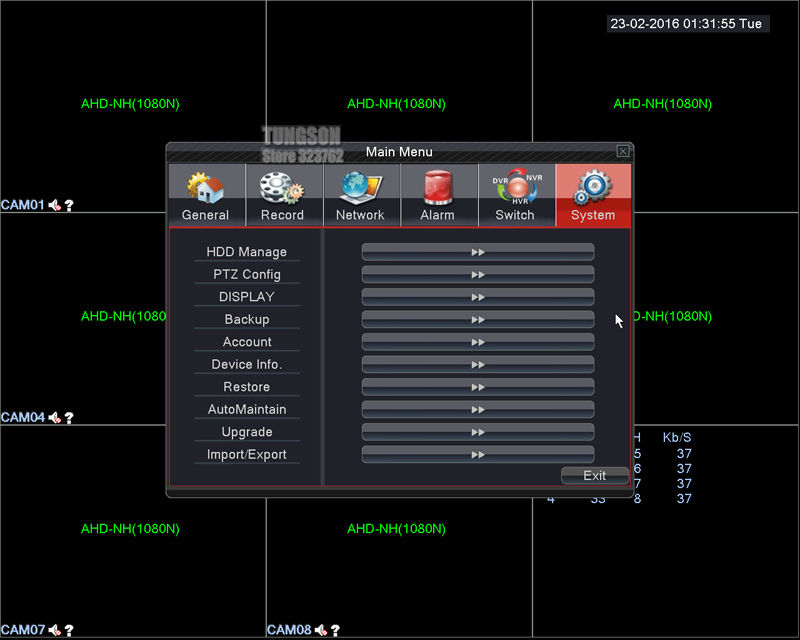Open the AutoMaintain arrow bar
Image resolution: width=800 pixels, height=640 pixels.
click(x=478, y=409)
